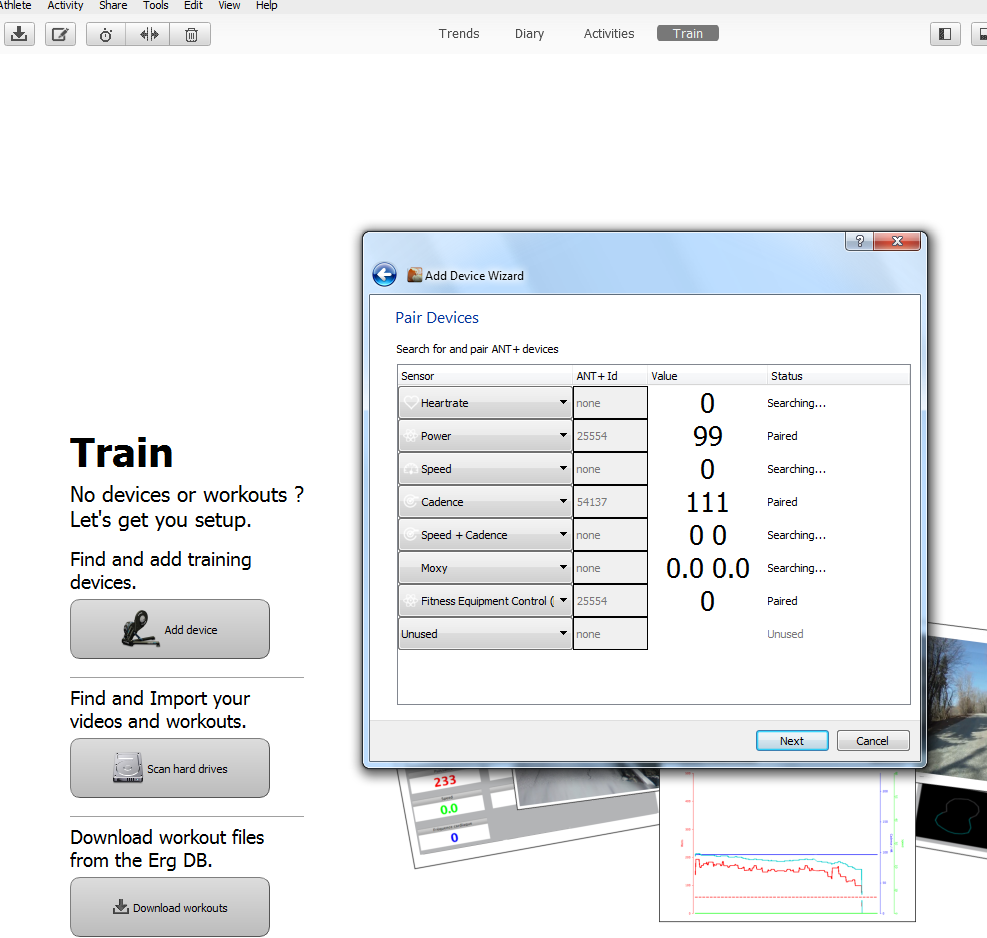Click the Status column header

(838, 376)
